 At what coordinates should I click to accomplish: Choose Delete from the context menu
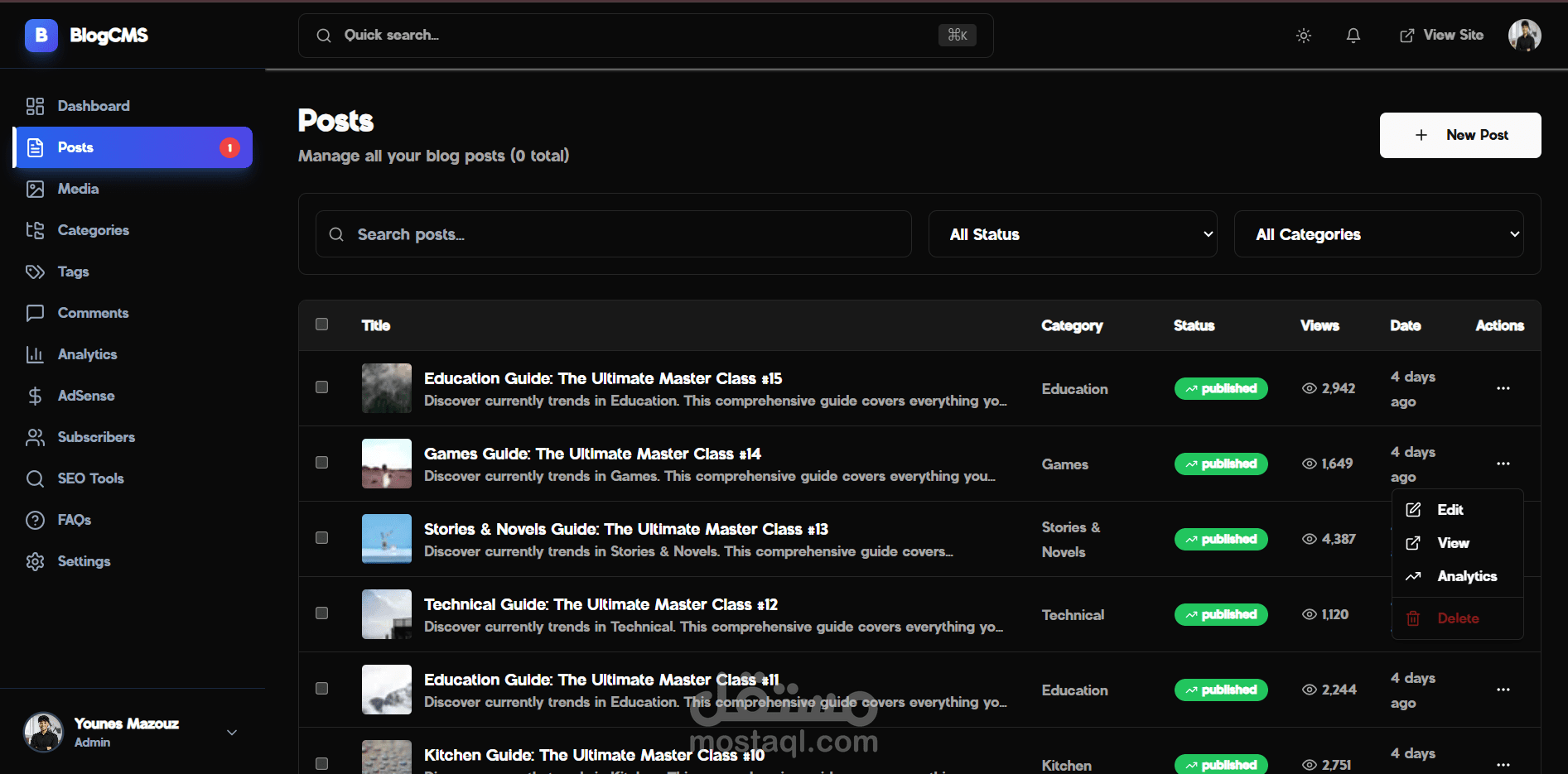coord(1458,618)
